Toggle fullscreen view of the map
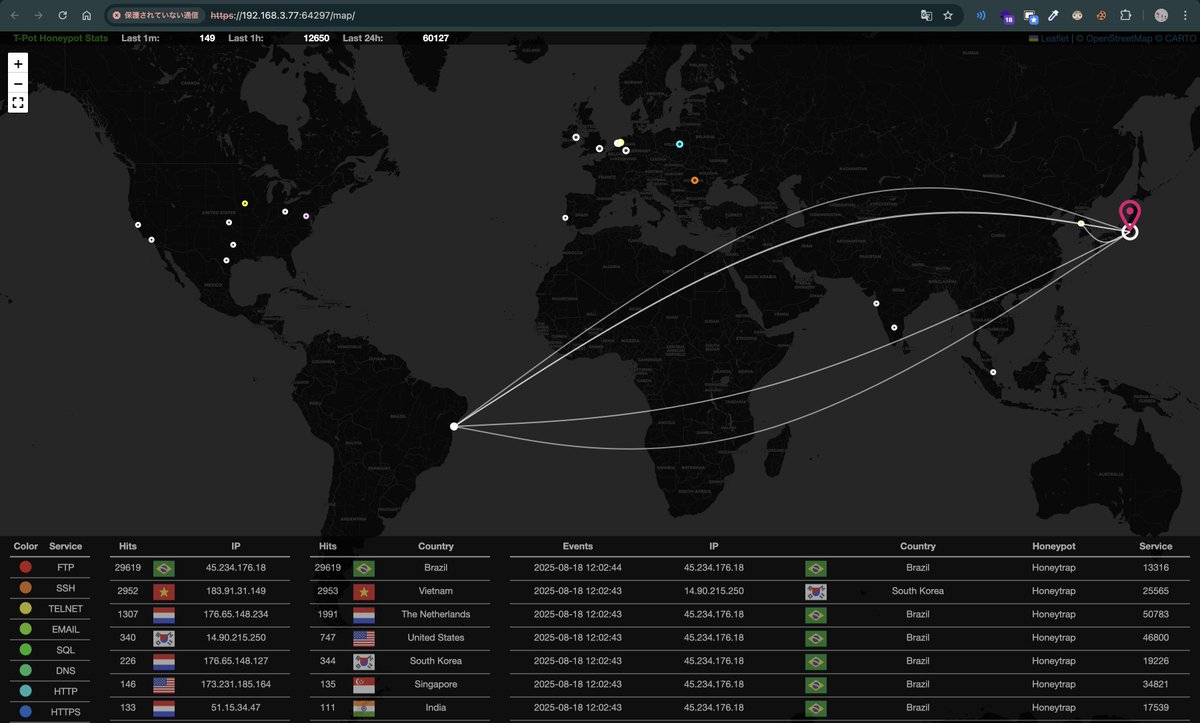Viewport: 1200px width, 723px height. pyautogui.click(x=18, y=102)
